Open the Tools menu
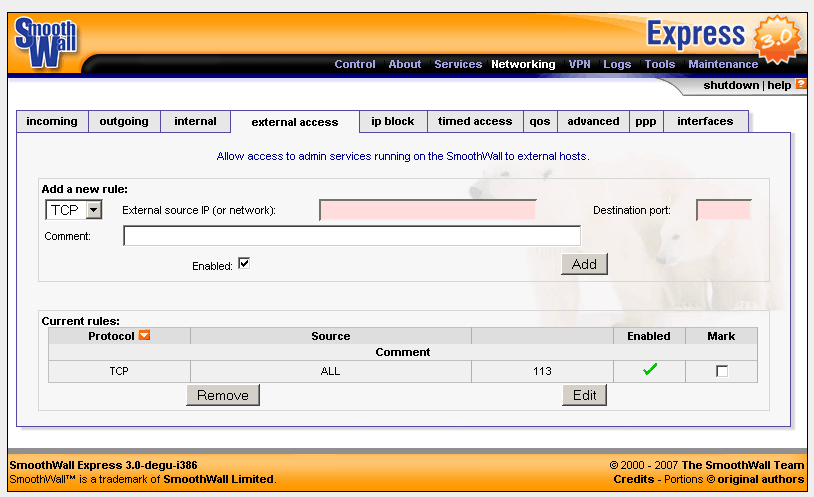The height and width of the screenshot is (497, 814). (x=659, y=64)
